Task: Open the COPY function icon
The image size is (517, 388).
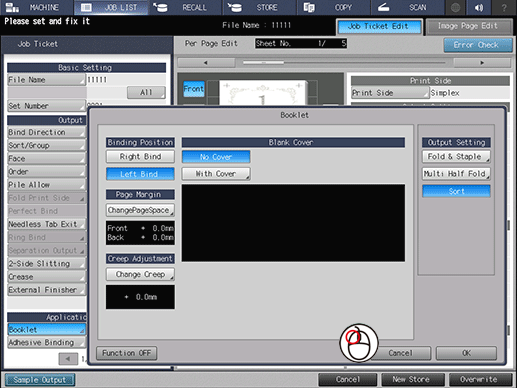Action: pyautogui.click(x=309, y=7)
